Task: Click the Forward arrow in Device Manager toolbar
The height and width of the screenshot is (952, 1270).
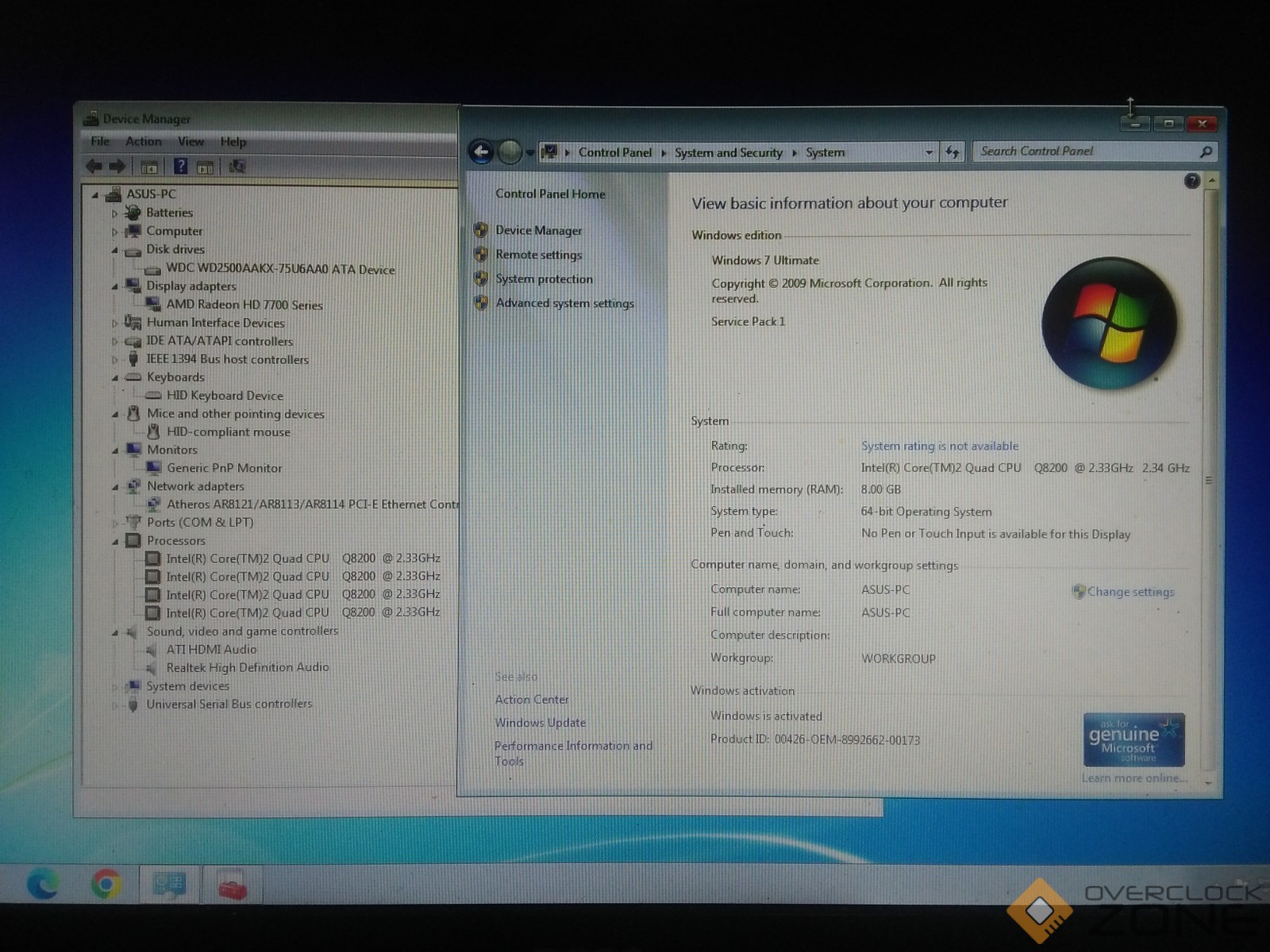Action: [117, 166]
